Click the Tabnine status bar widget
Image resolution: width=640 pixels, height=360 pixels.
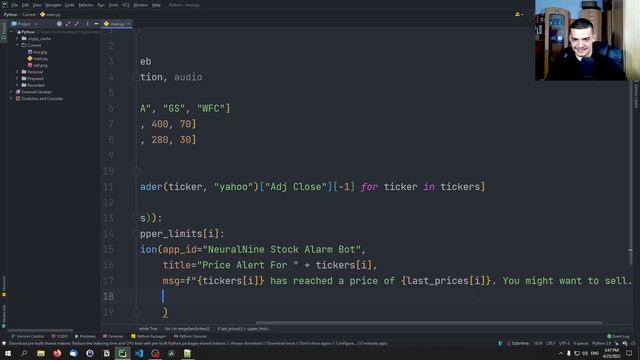(517, 344)
